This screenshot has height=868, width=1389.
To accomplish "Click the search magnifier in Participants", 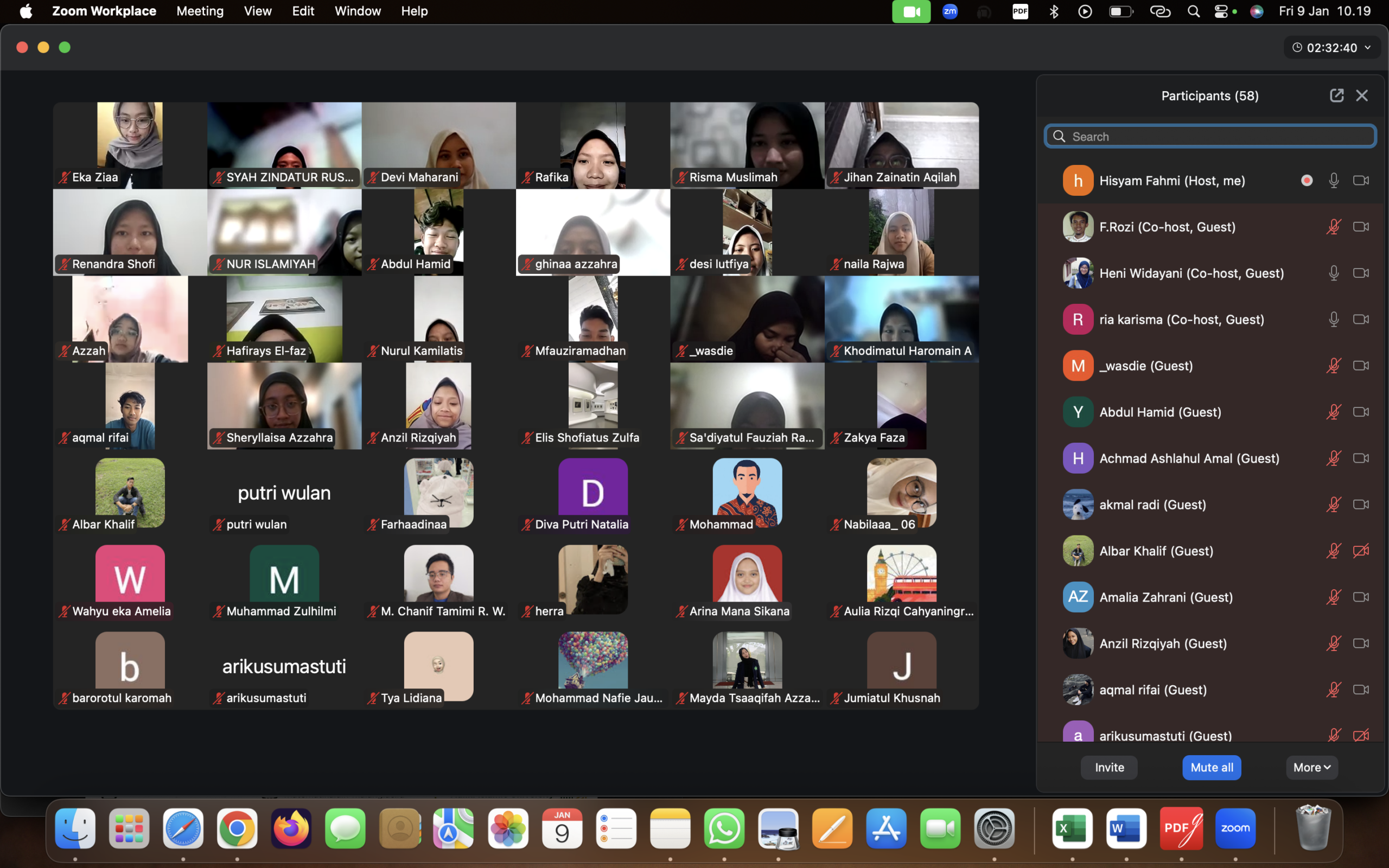I will [x=1059, y=137].
